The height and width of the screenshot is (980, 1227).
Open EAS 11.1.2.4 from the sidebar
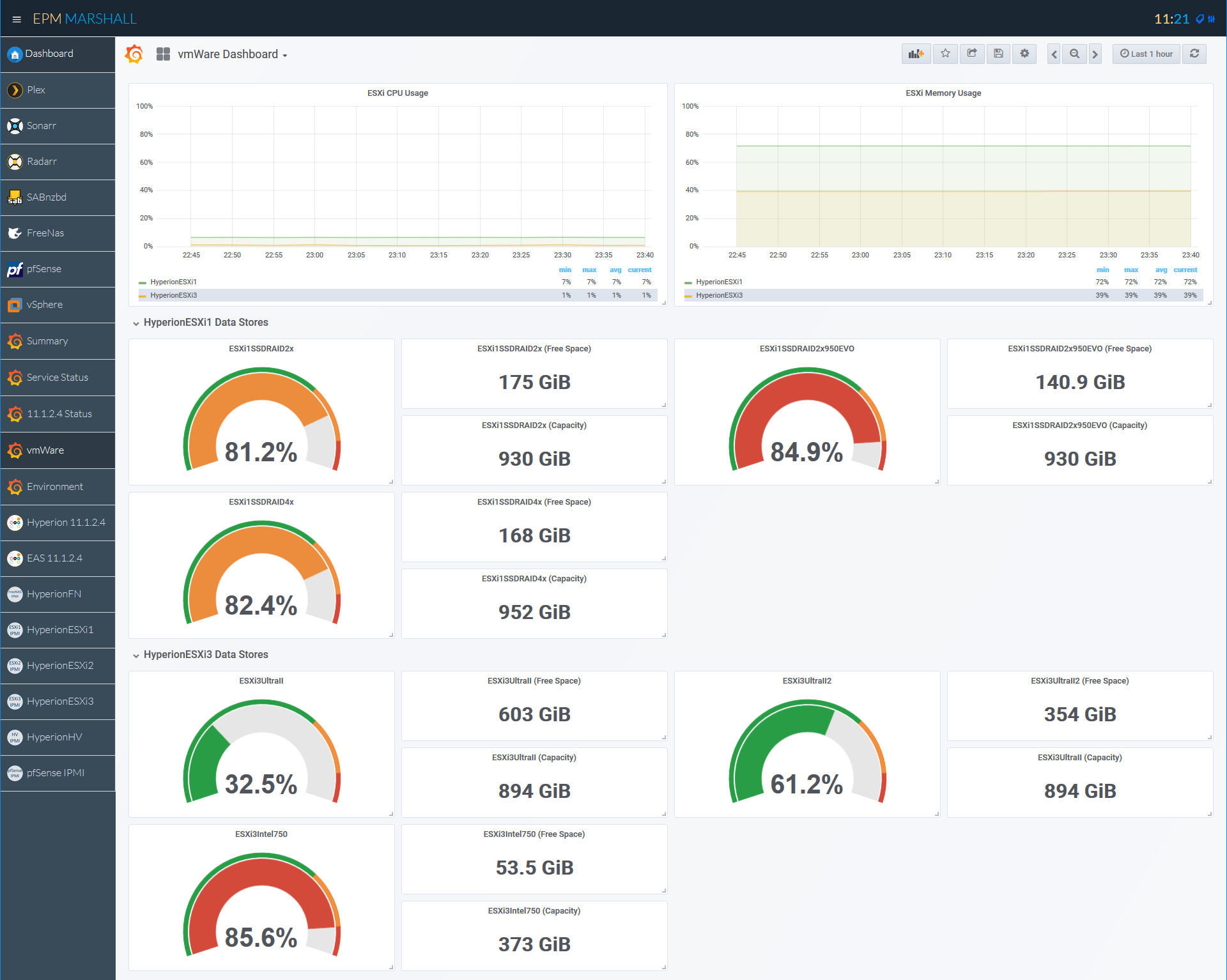click(x=58, y=558)
